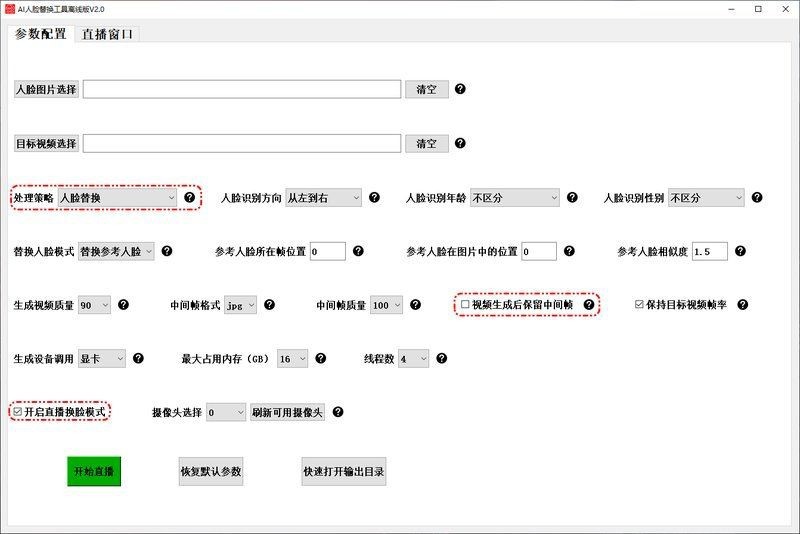Open 摄像头选择 dropdown
Image resolution: width=800 pixels, height=534 pixels.
(226, 412)
